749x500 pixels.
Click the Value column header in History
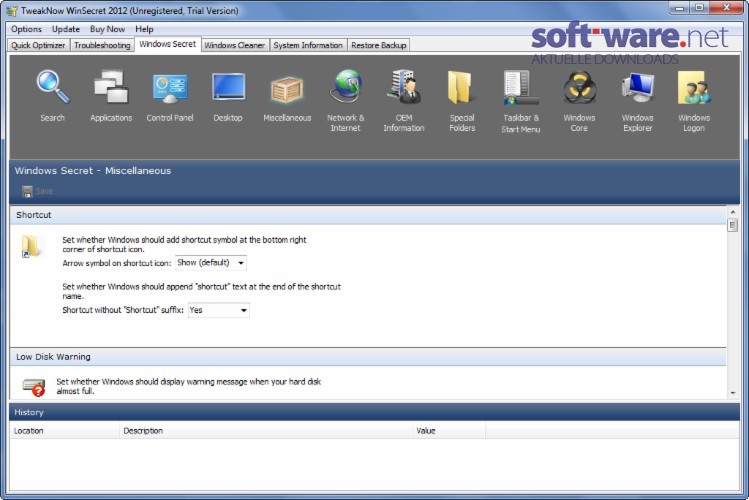coord(449,431)
